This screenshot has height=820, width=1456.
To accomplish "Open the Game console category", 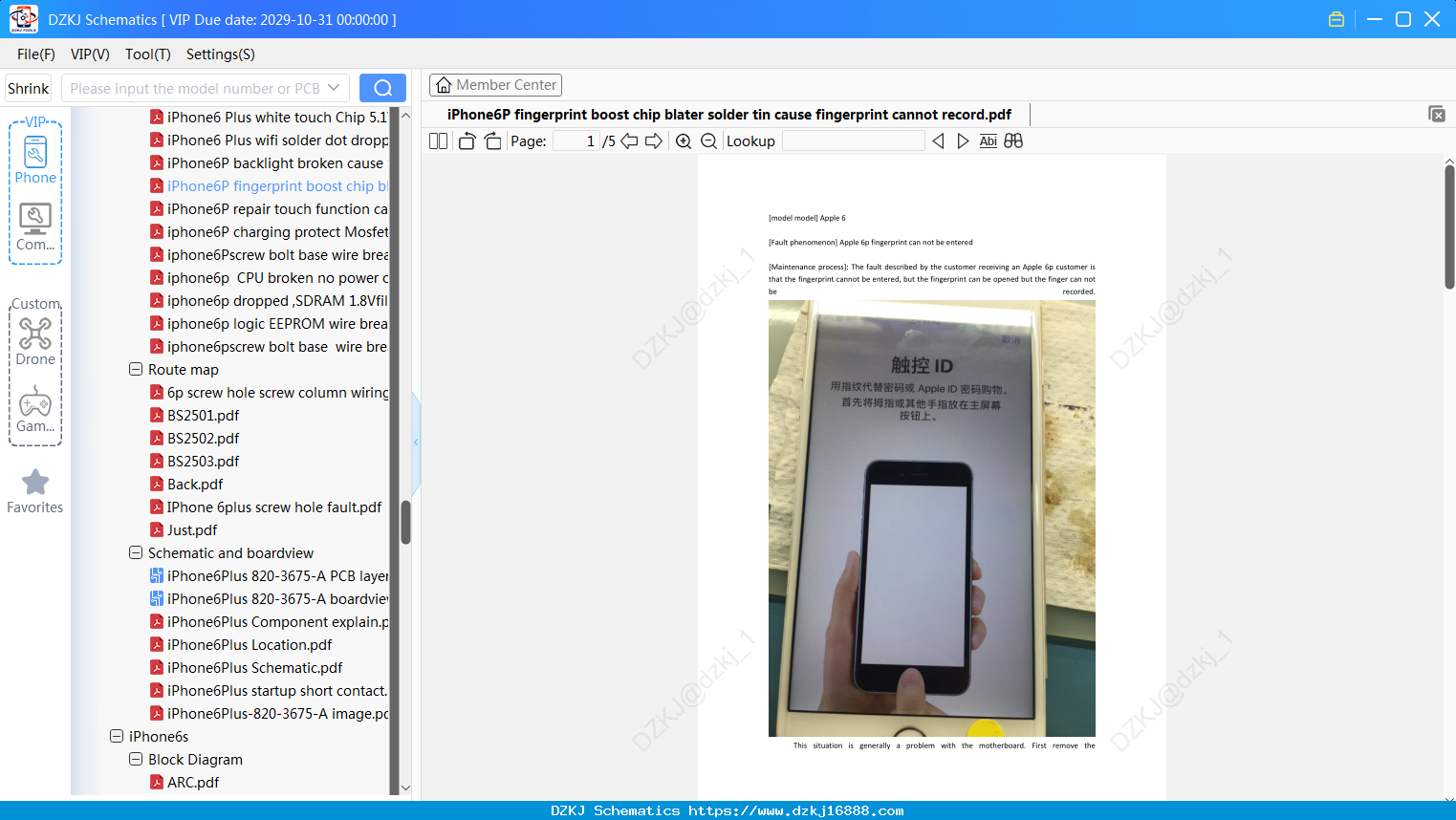I will (35, 408).
